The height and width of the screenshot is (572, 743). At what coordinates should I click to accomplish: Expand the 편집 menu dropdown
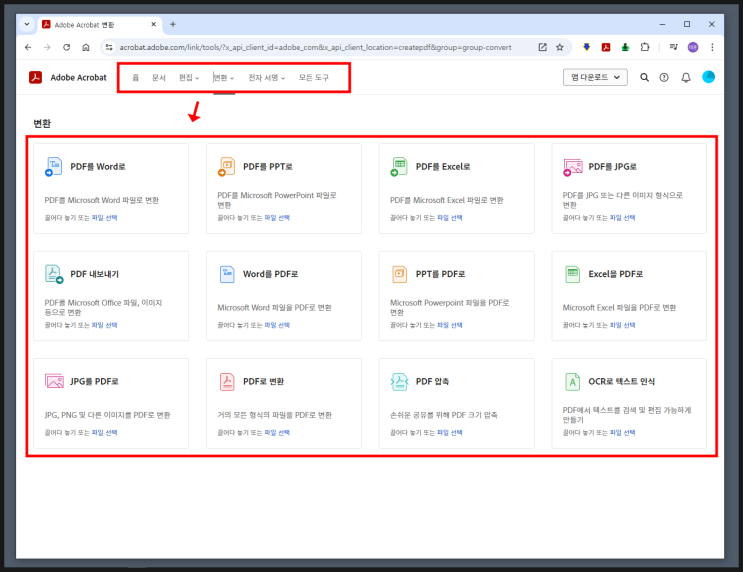pos(189,78)
